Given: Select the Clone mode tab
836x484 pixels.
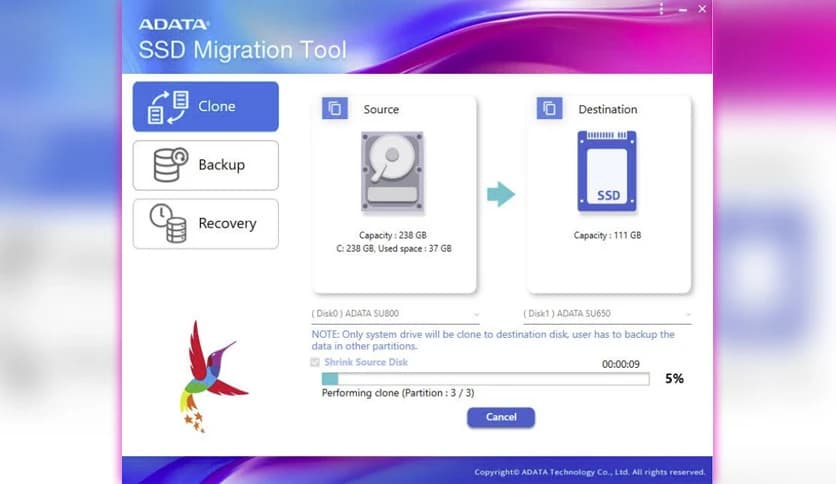Looking at the screenshot, I should (205, 107).
